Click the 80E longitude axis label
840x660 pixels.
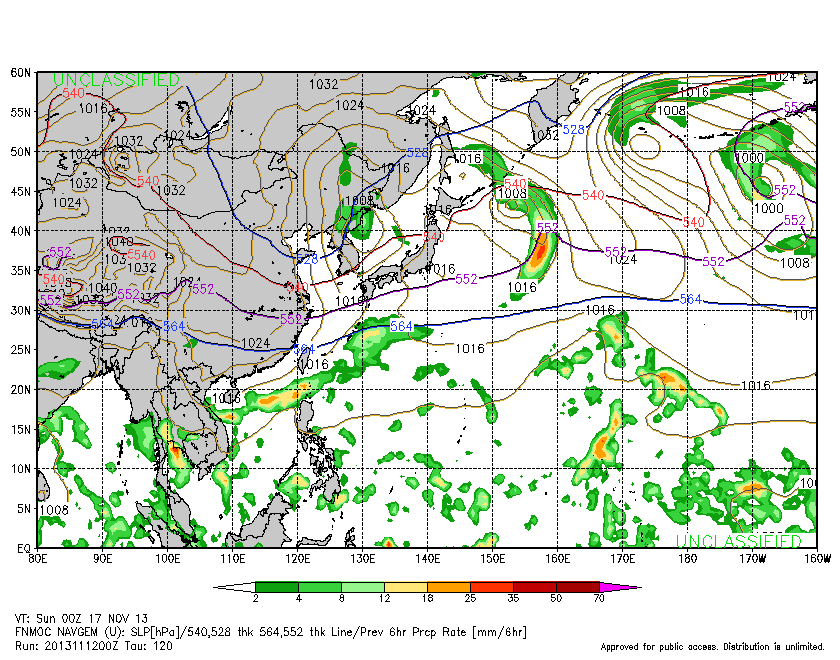37,558
